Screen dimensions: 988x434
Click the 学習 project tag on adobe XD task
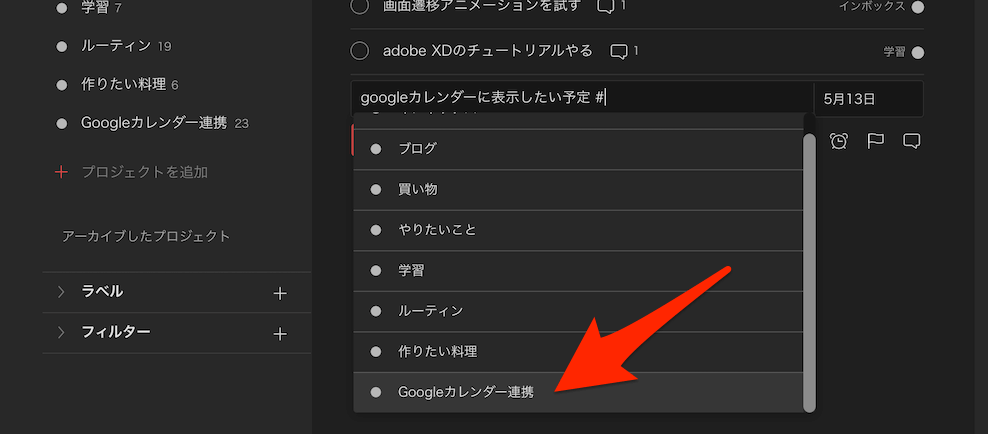click(x=894, y=52)
